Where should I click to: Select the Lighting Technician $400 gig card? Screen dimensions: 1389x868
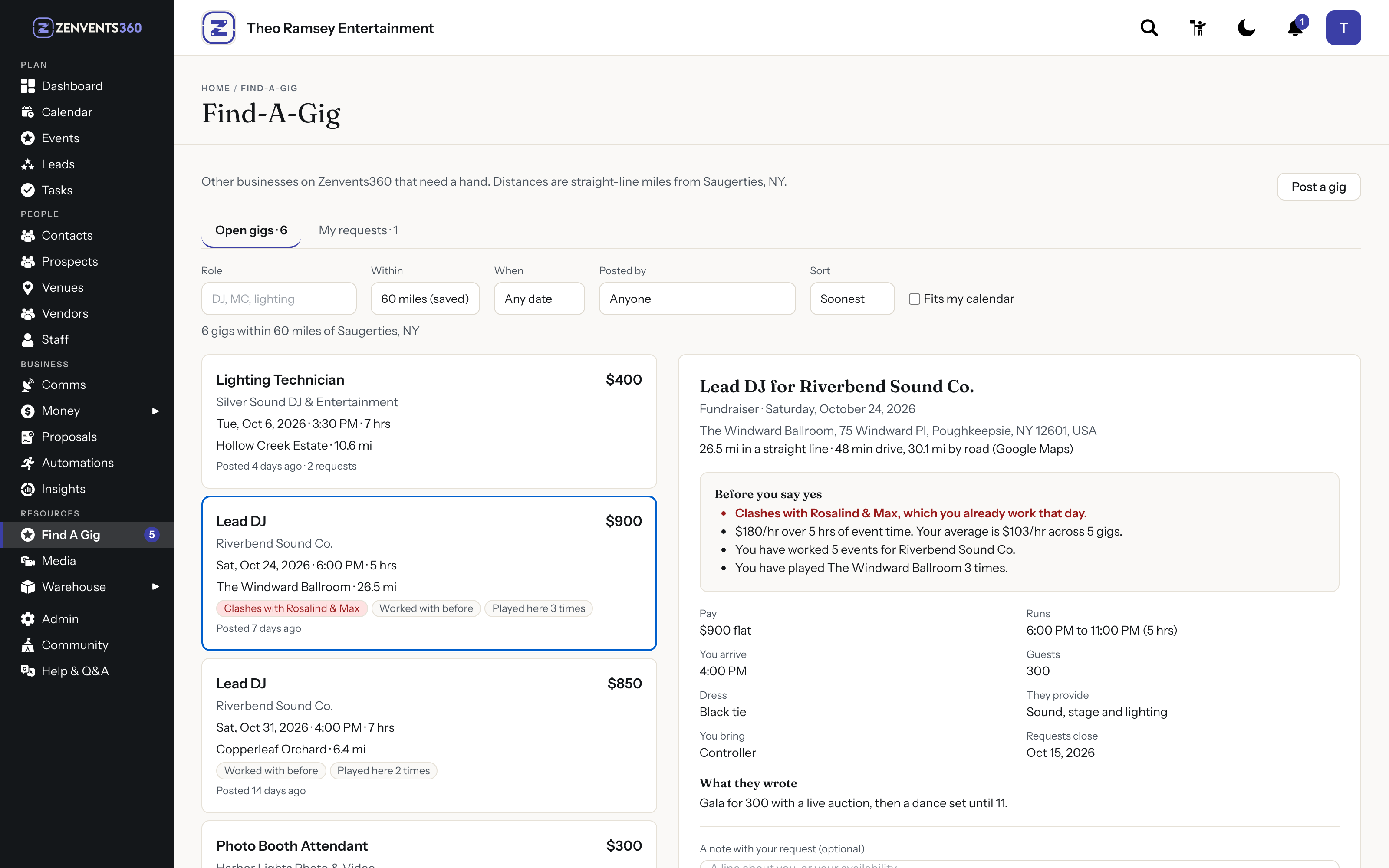(429, 421)
